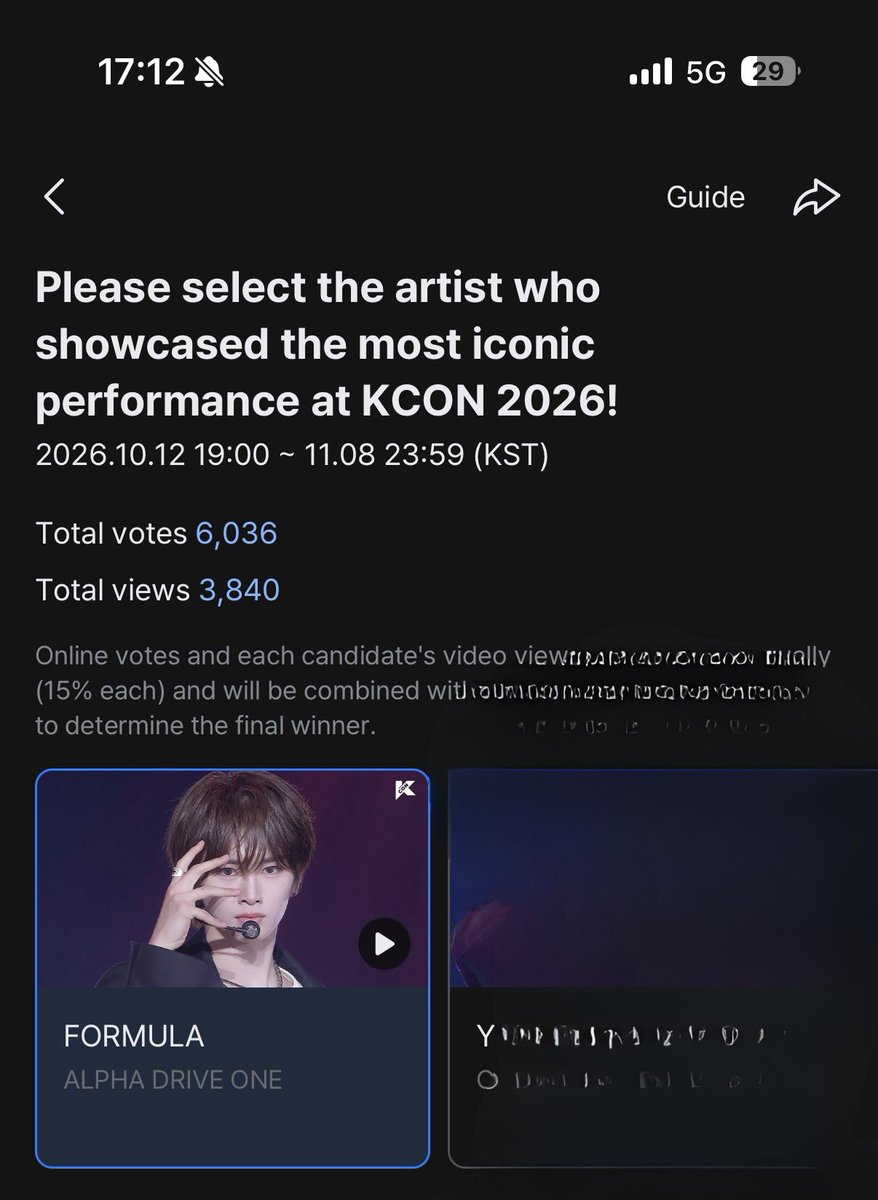
Task: Select the FORMULA candidate card
Action: [233, 968]
